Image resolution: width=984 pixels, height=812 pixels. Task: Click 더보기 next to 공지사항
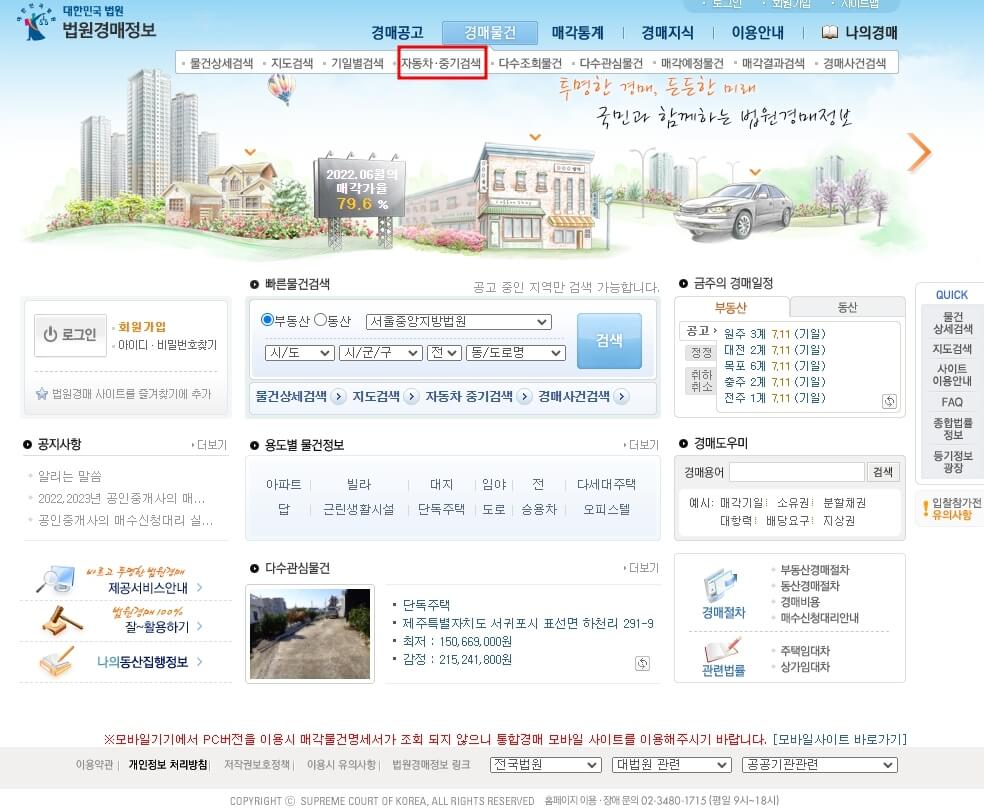[x=210, y=444]
